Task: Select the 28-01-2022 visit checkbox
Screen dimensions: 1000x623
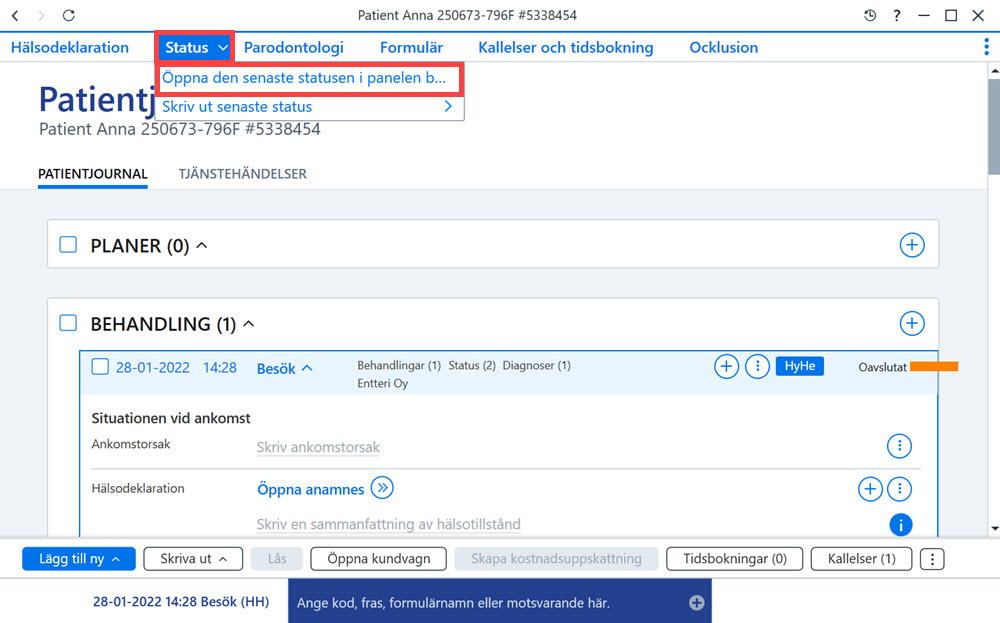Action: pos(100,367)
